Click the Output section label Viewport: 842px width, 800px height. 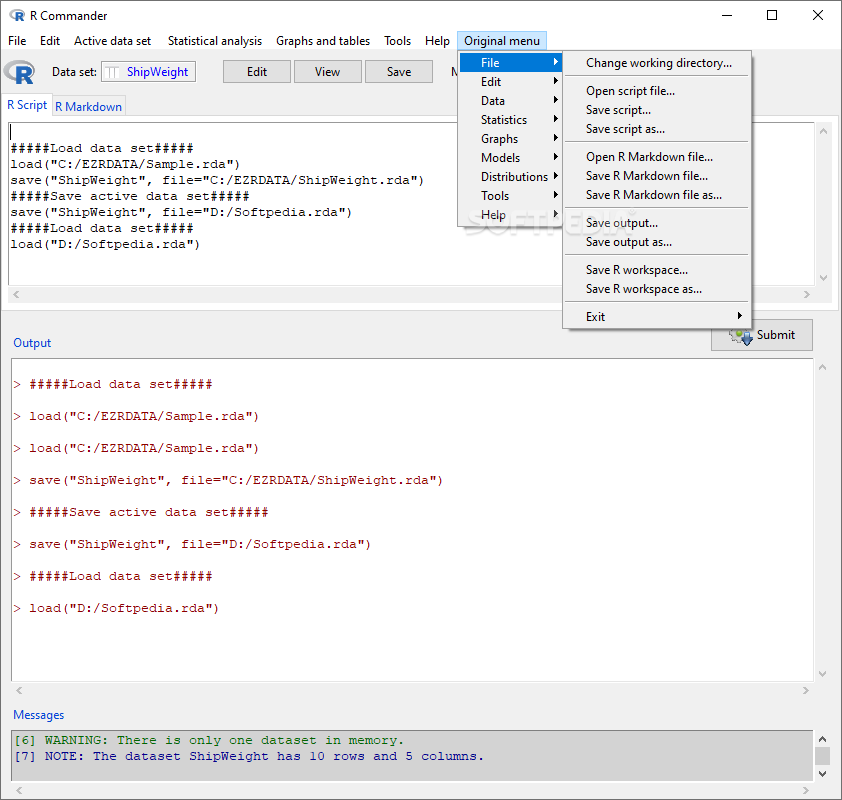[32, 343]
